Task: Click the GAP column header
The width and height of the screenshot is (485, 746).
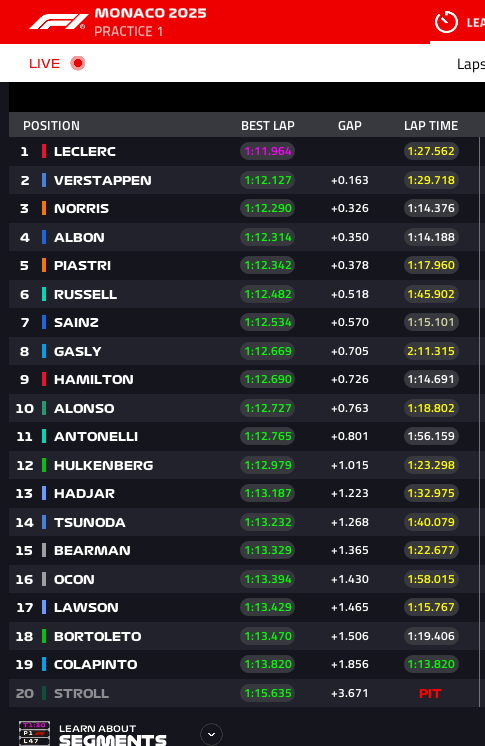Action: point(350,126)
